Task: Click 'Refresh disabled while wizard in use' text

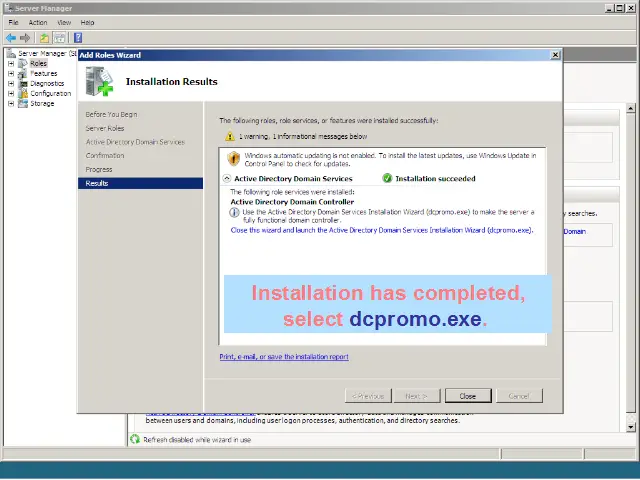Action: point(197,440)
